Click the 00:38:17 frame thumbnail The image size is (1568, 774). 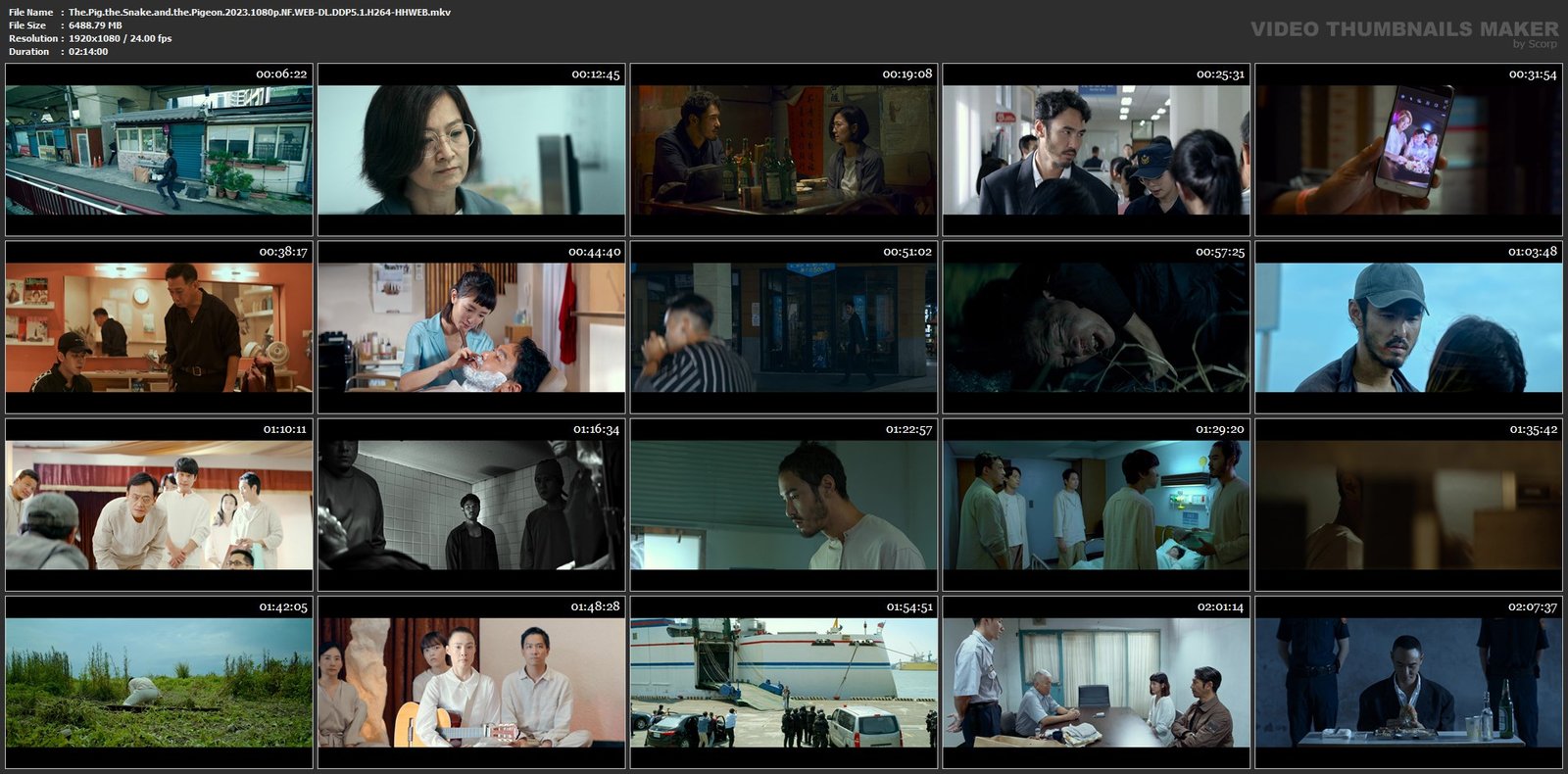159,327
